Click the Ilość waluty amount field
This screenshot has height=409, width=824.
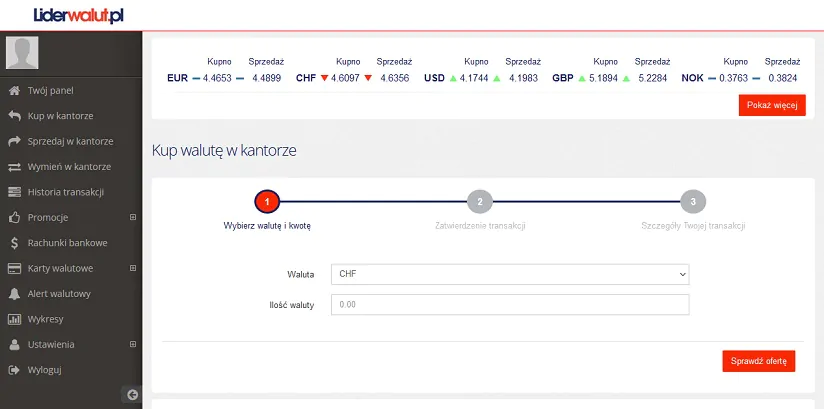511,305
